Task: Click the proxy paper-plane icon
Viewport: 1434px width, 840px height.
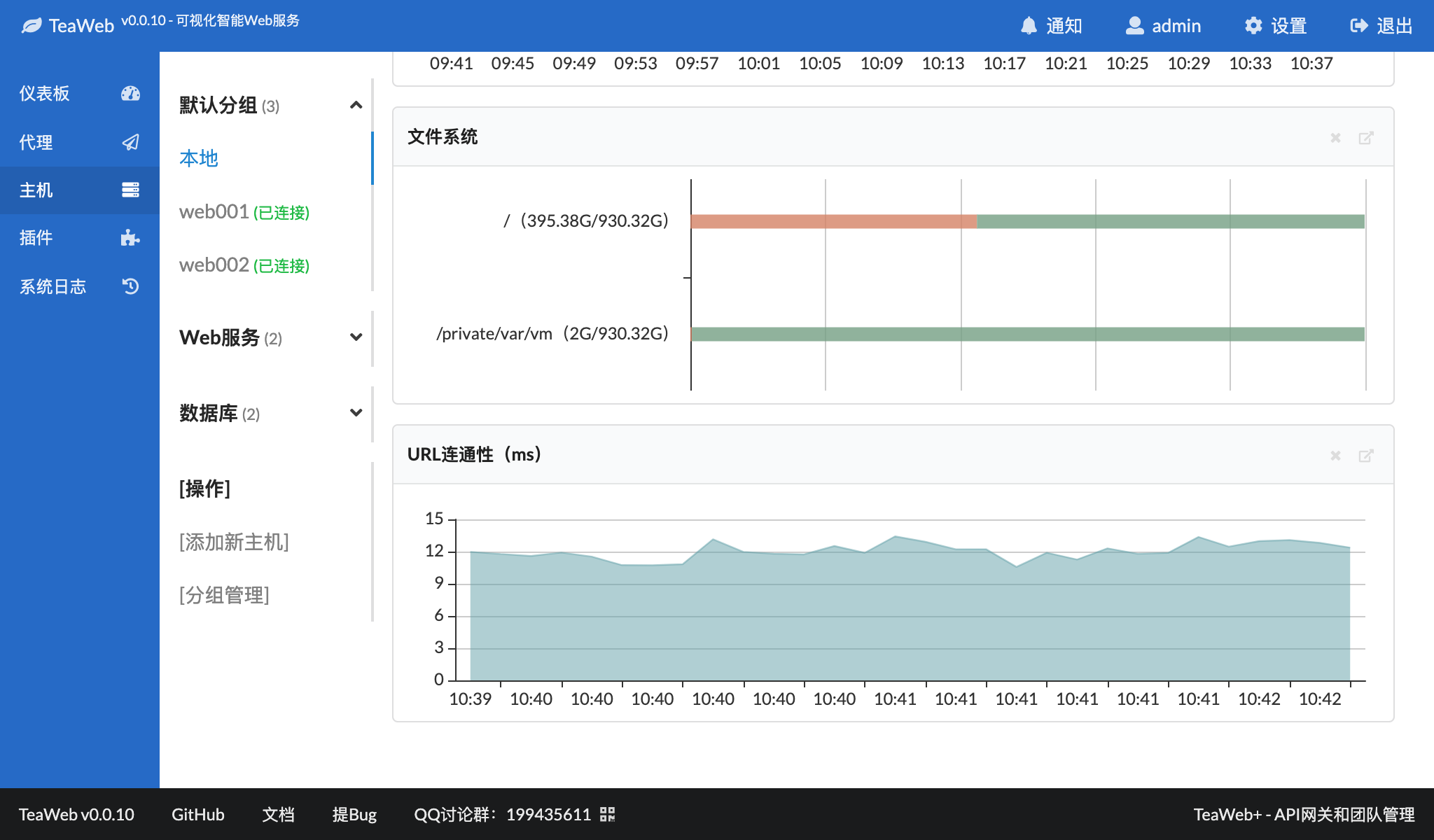Action: click(x=130, y=142)
